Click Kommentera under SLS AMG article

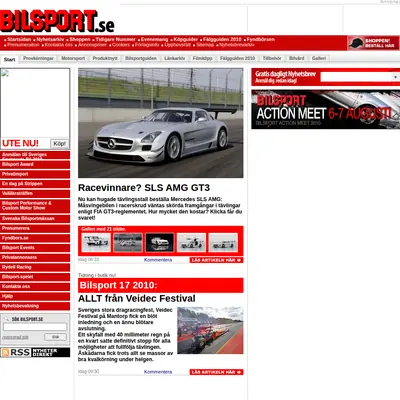coord(158,260)
